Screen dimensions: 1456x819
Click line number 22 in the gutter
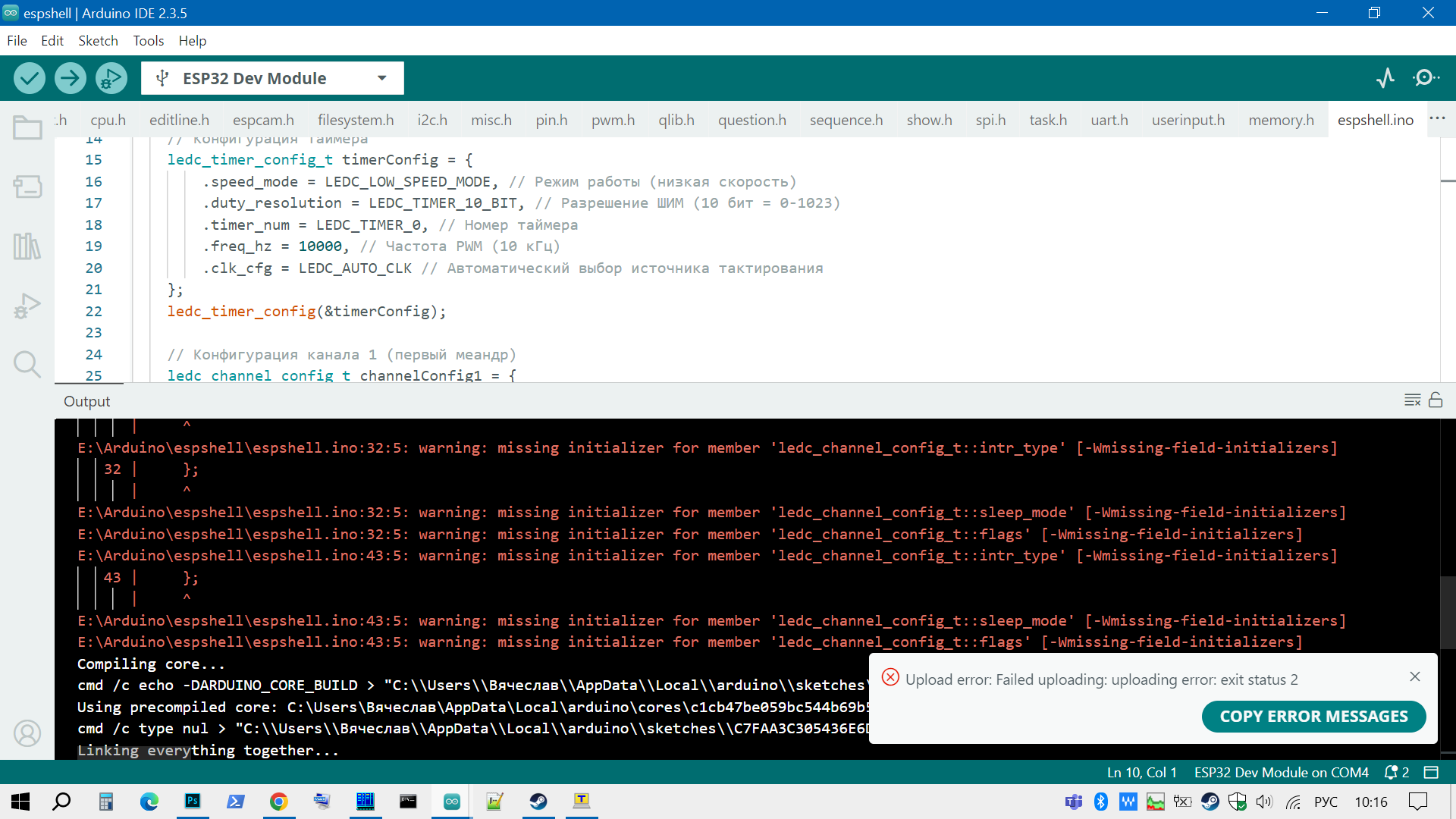pyautogui.click(x=93, y=311)
